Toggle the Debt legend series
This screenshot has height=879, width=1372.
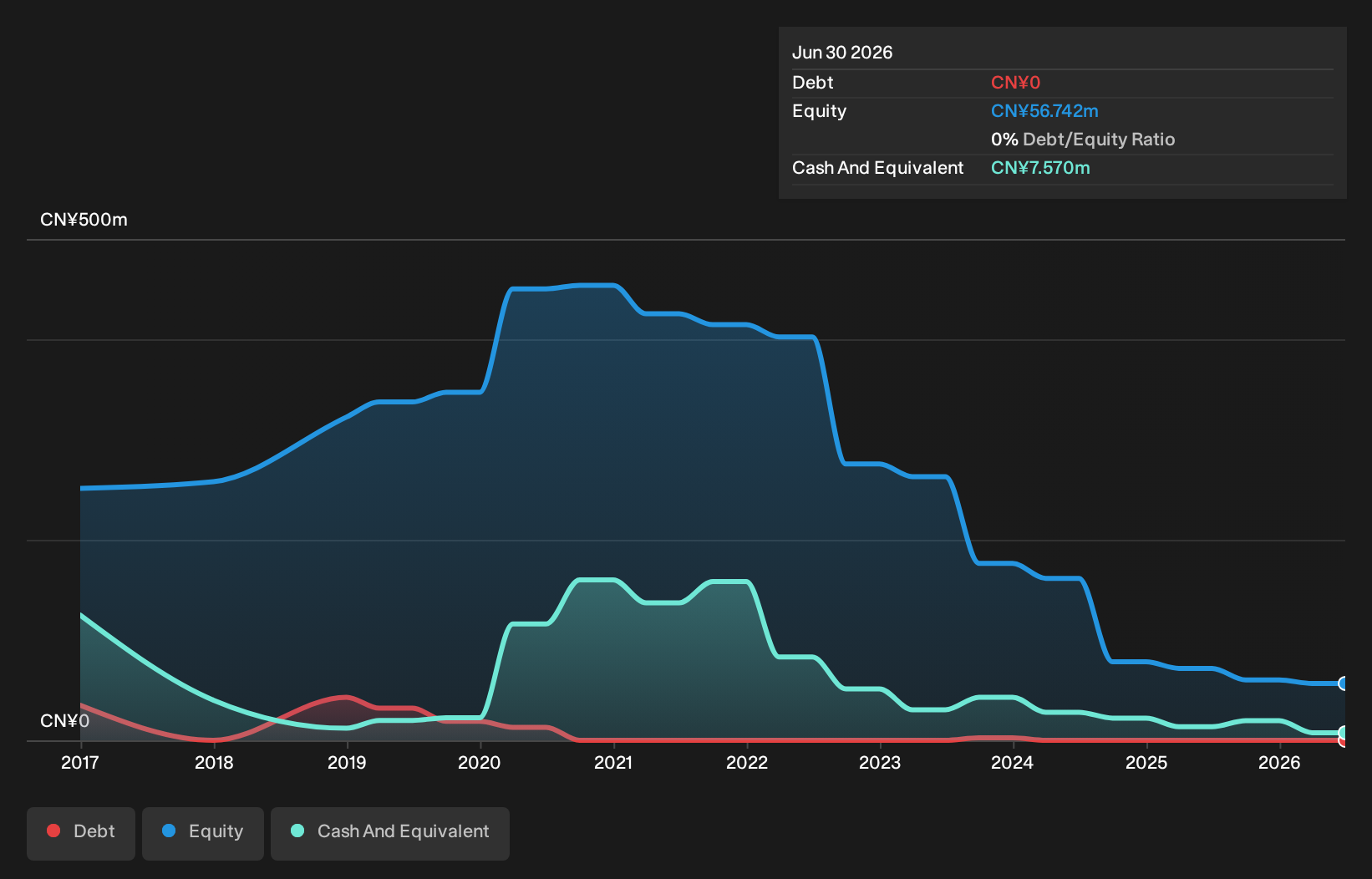pyautogui.click(x=81, y=833)
